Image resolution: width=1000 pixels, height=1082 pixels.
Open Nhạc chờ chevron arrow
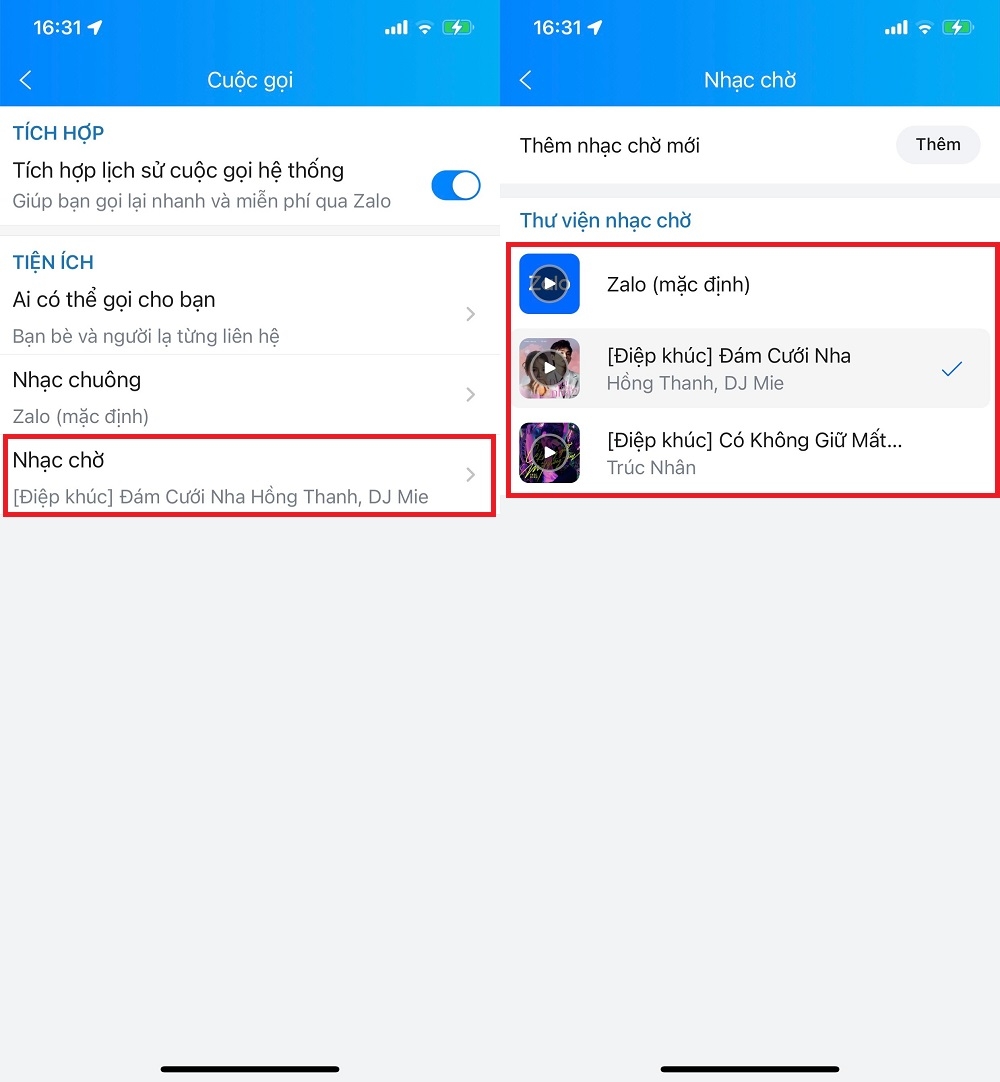pos(471,474)
